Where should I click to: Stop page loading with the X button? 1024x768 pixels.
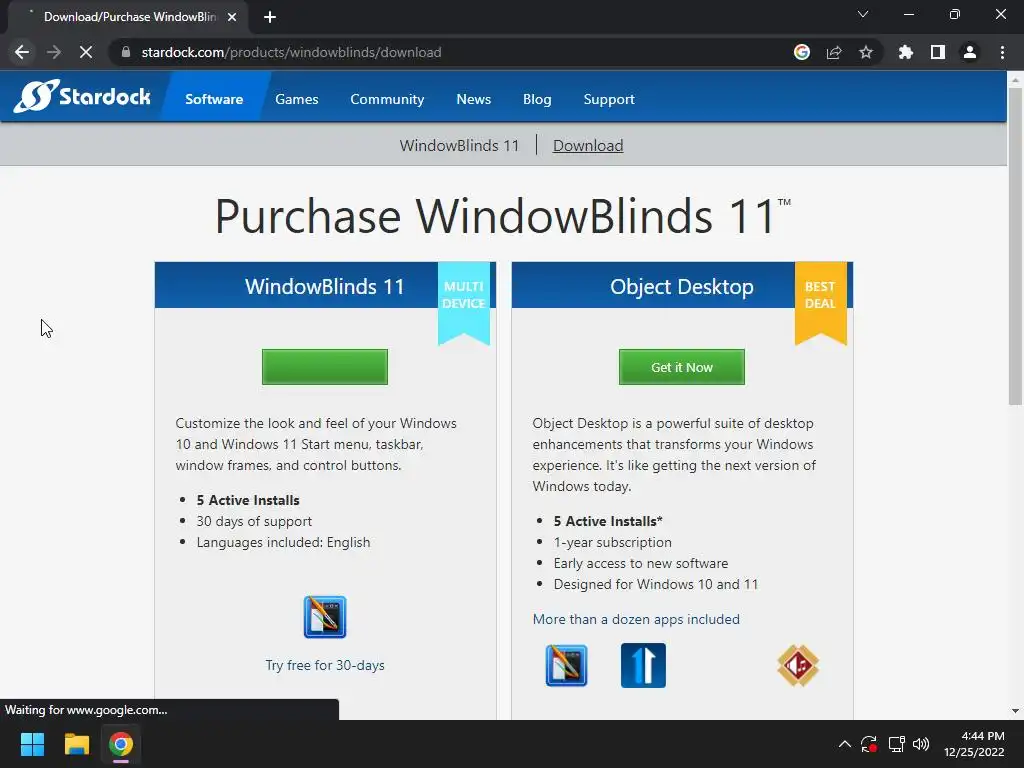pyautogui.click(x=86, y=52)
